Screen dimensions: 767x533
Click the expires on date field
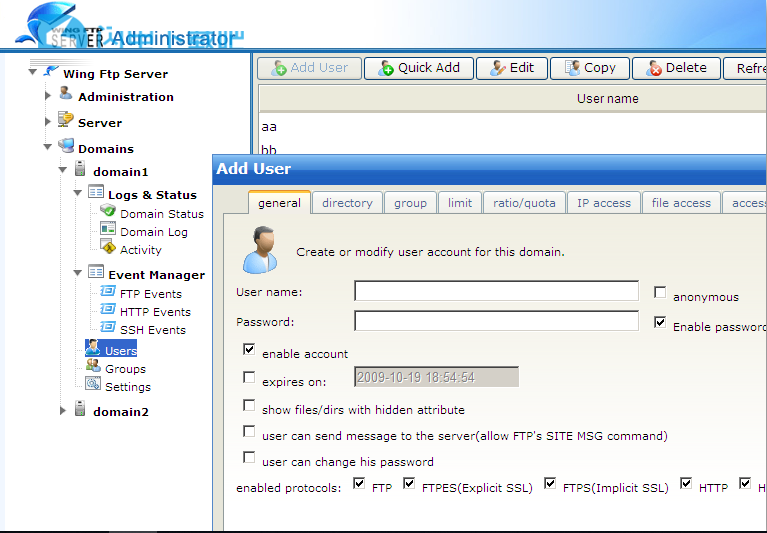coord(436,377)
